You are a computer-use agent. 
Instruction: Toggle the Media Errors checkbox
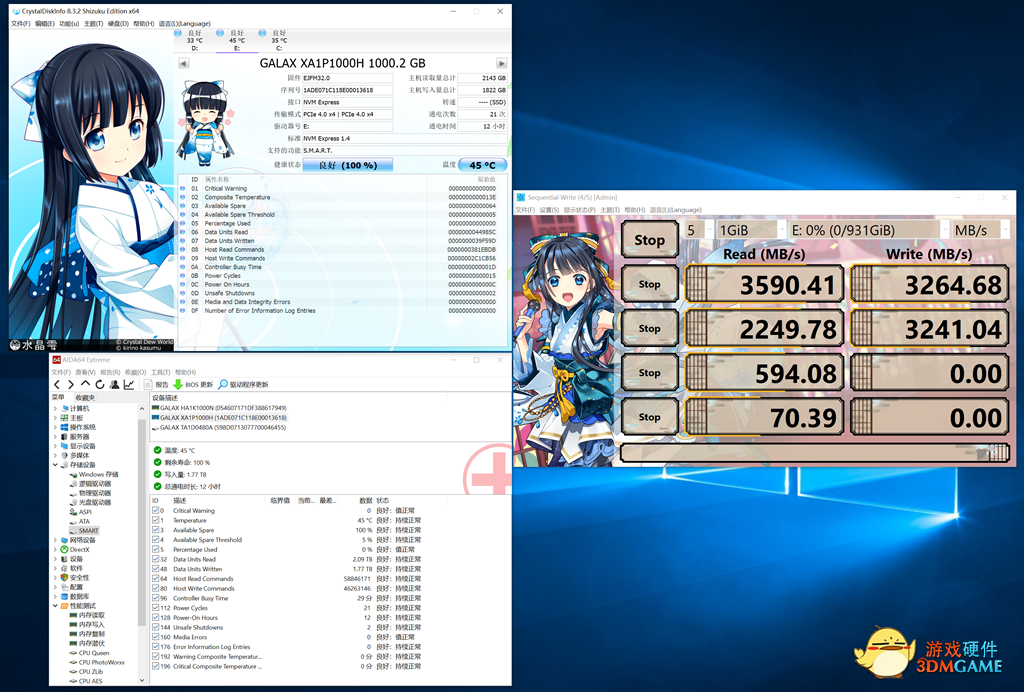coord(156,637)
